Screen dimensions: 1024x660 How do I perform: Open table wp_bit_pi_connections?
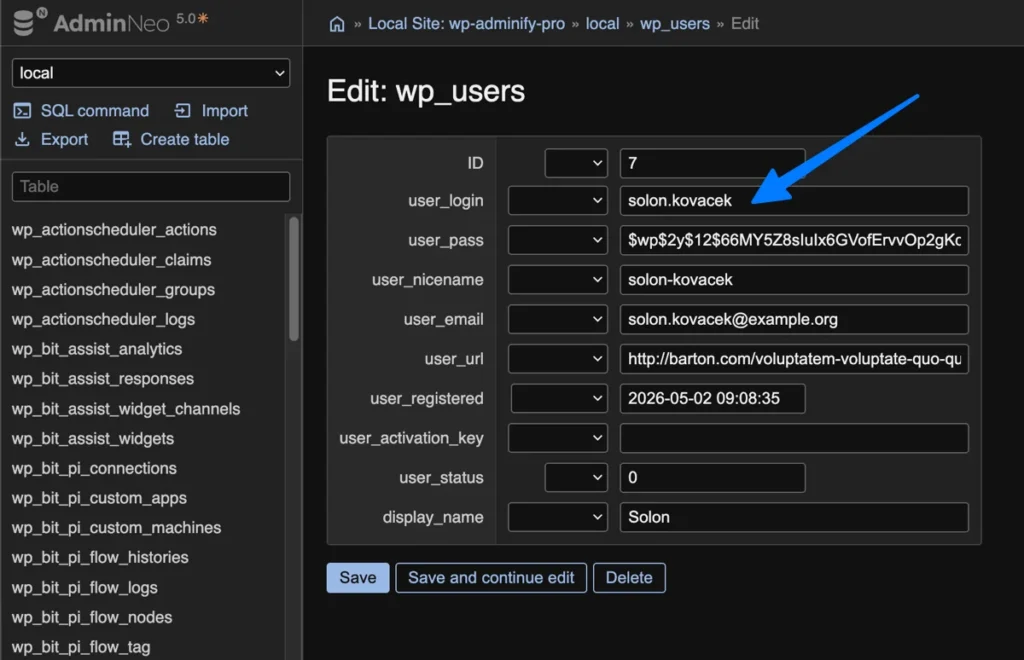pyautogui.click(x=94, y=469)
